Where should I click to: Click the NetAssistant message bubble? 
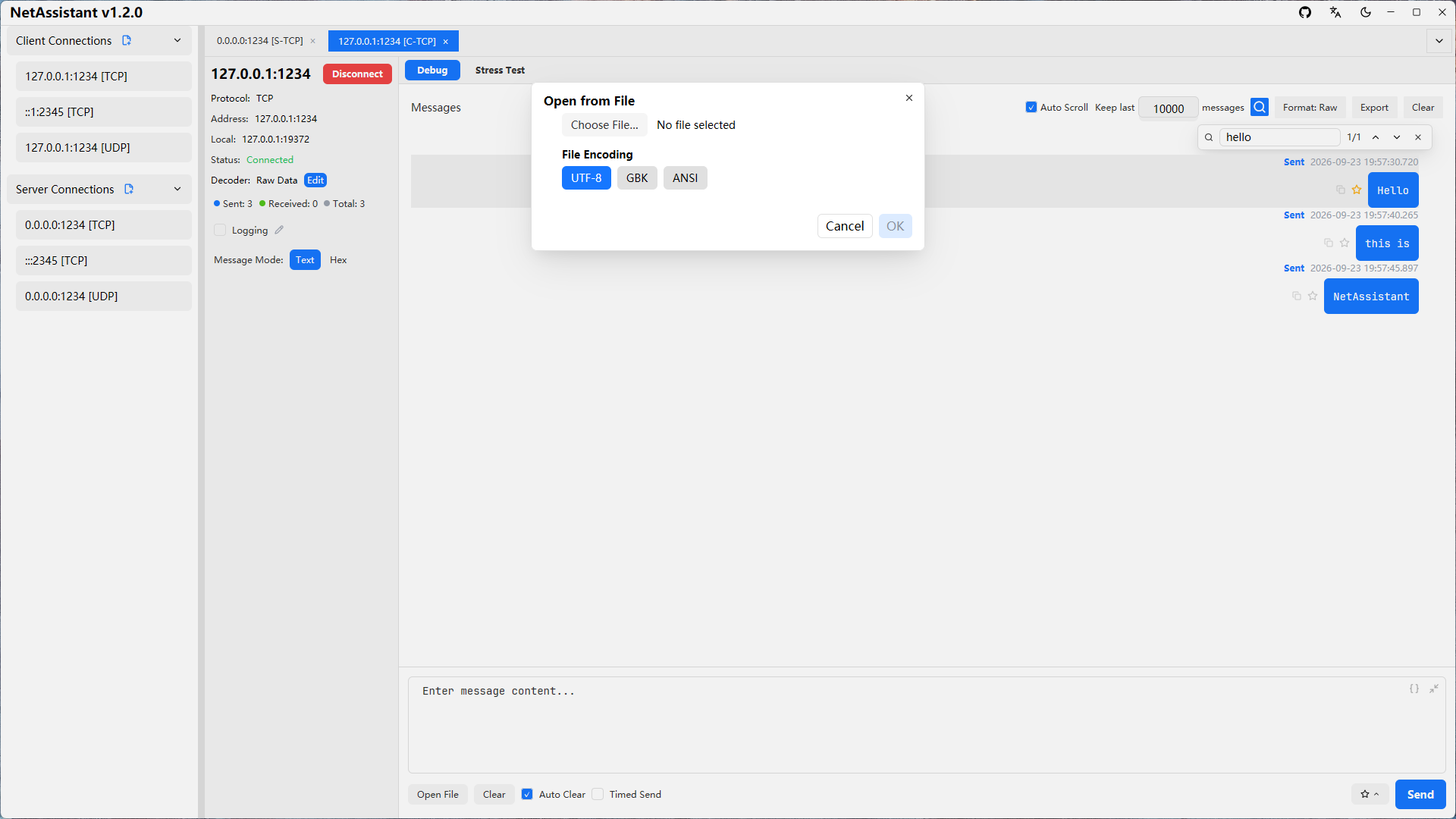click(1371, 297)
